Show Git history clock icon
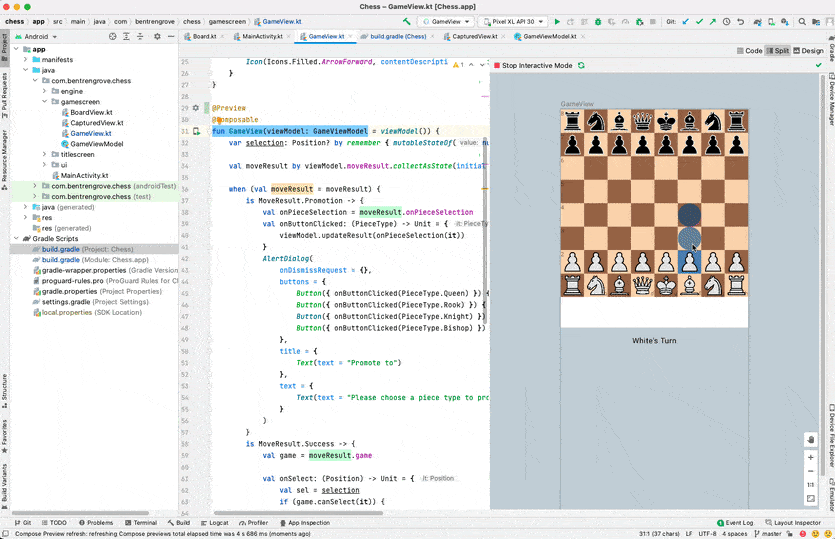835x539 pixels. click(727, 21)
